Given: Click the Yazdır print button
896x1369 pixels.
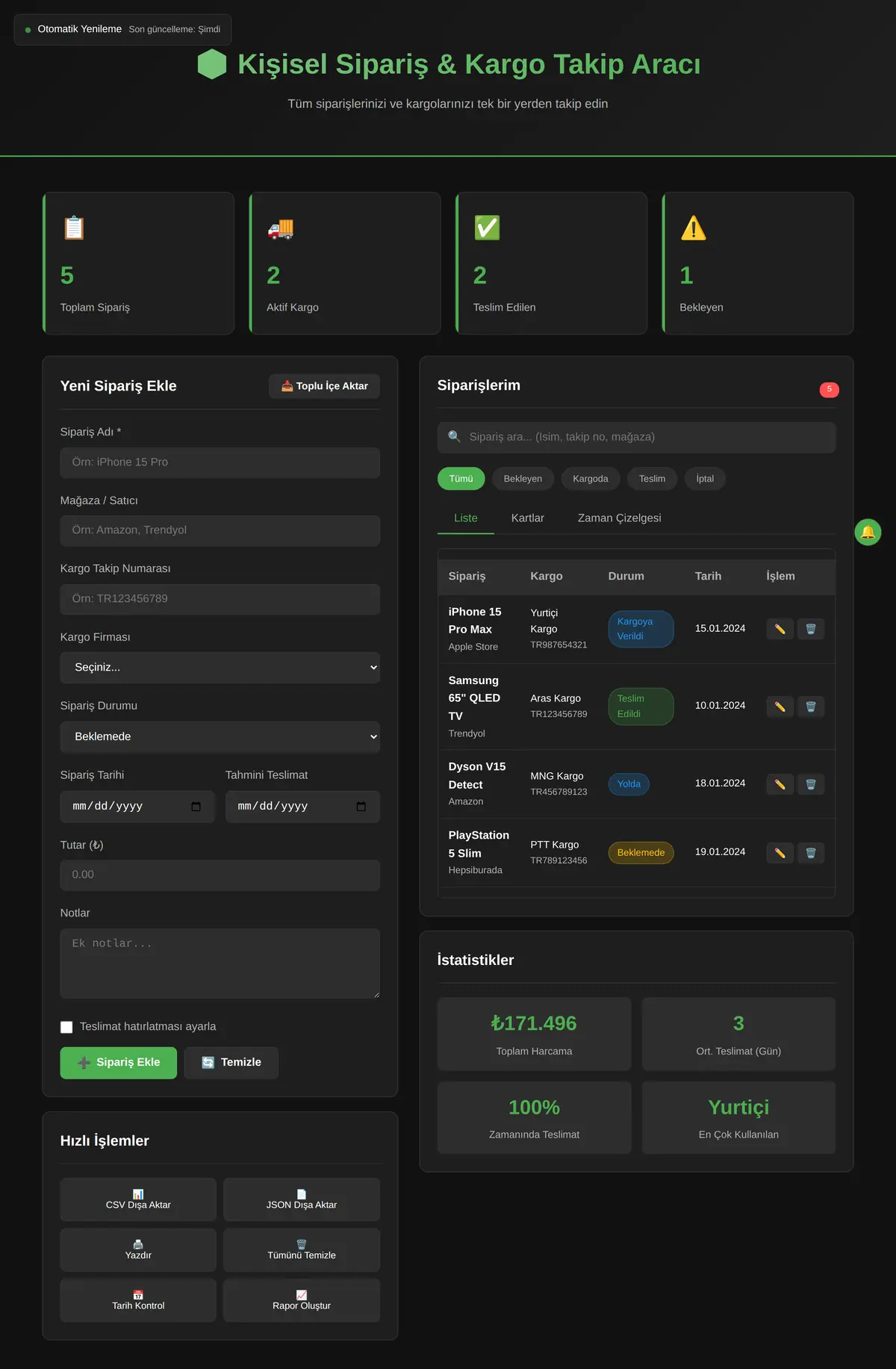Looking at the screenshot, I should point(138,1250).
